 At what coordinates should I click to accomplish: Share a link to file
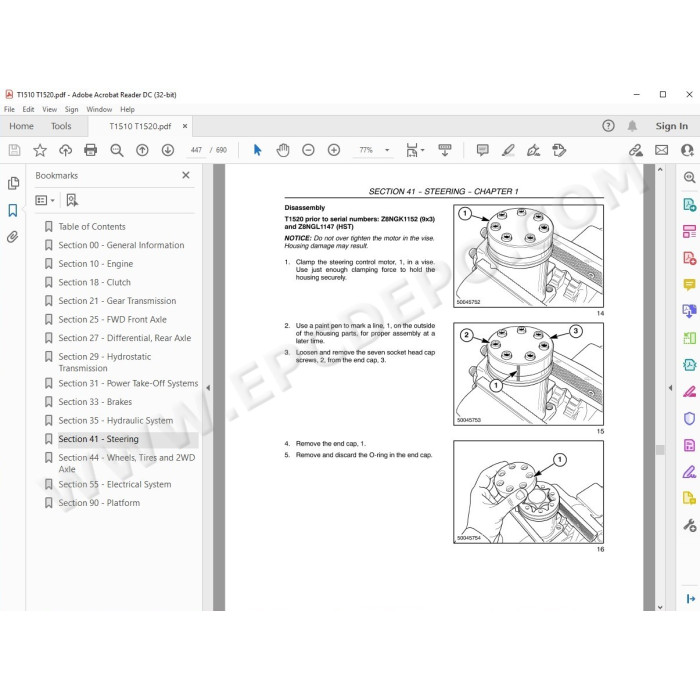pos(636,150)
